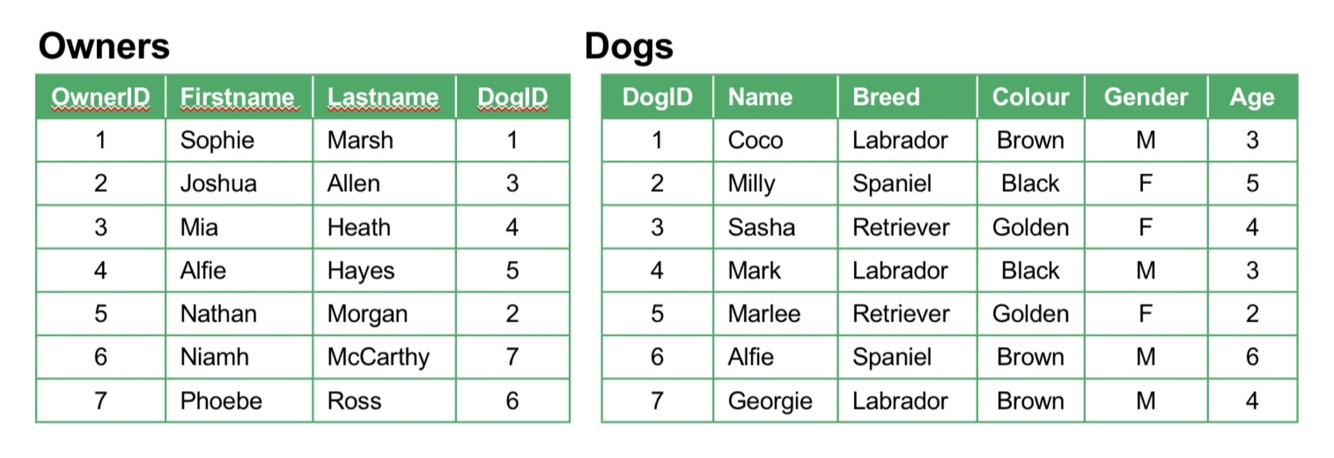1334x458 pixels.
Task: Click the Joshua firstname cell
Action: click(238, 184)
